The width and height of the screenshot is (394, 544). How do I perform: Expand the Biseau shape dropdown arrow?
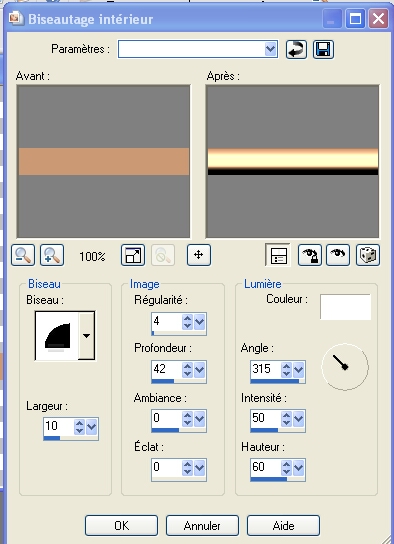86,335
